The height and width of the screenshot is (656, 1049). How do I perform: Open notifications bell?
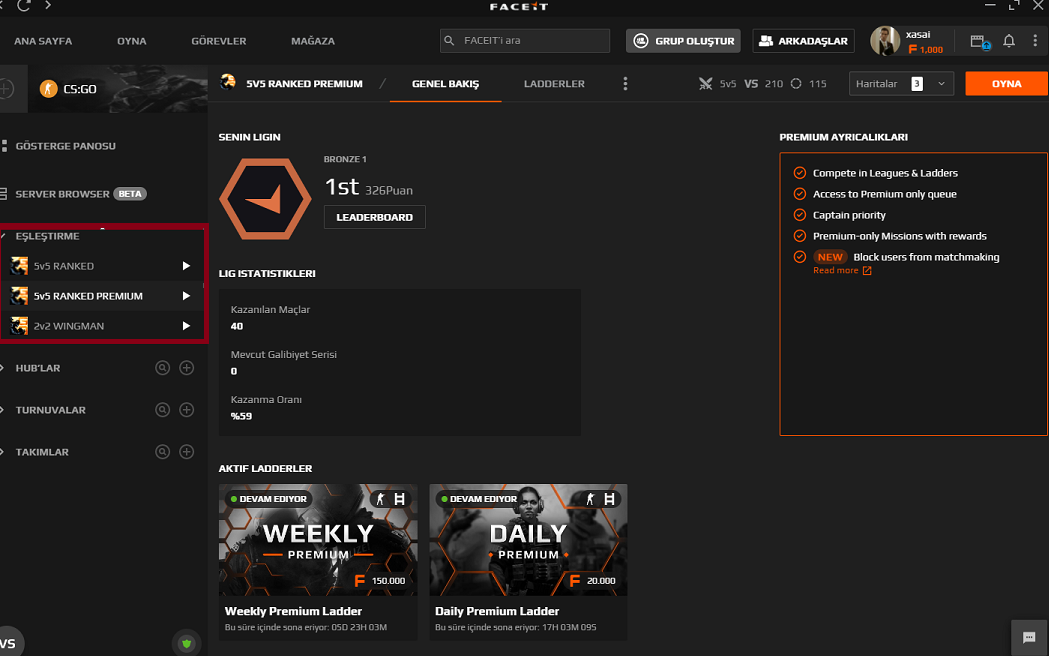tap(1009, 41)
